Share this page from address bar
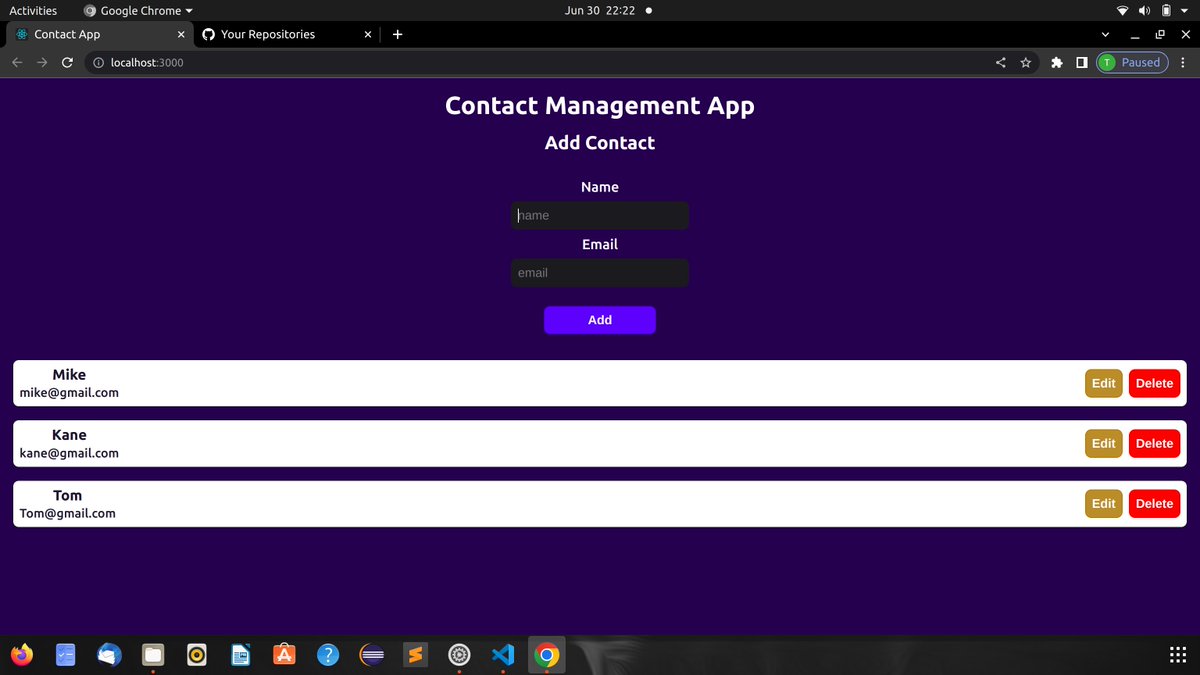The width and height of the screenshot is (1200, 675). (x=1001, y=62)
